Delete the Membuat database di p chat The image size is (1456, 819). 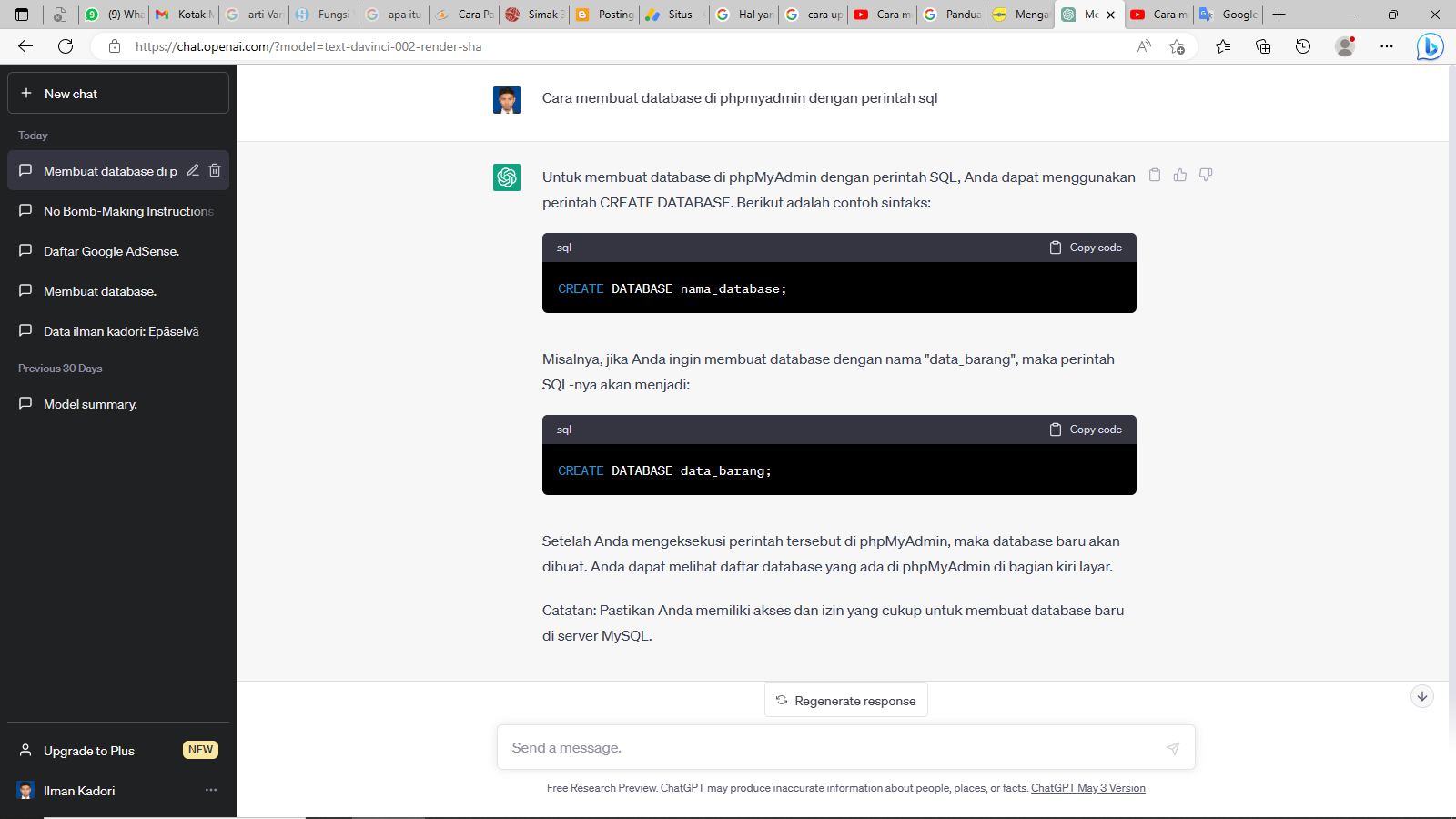point(215,170)
